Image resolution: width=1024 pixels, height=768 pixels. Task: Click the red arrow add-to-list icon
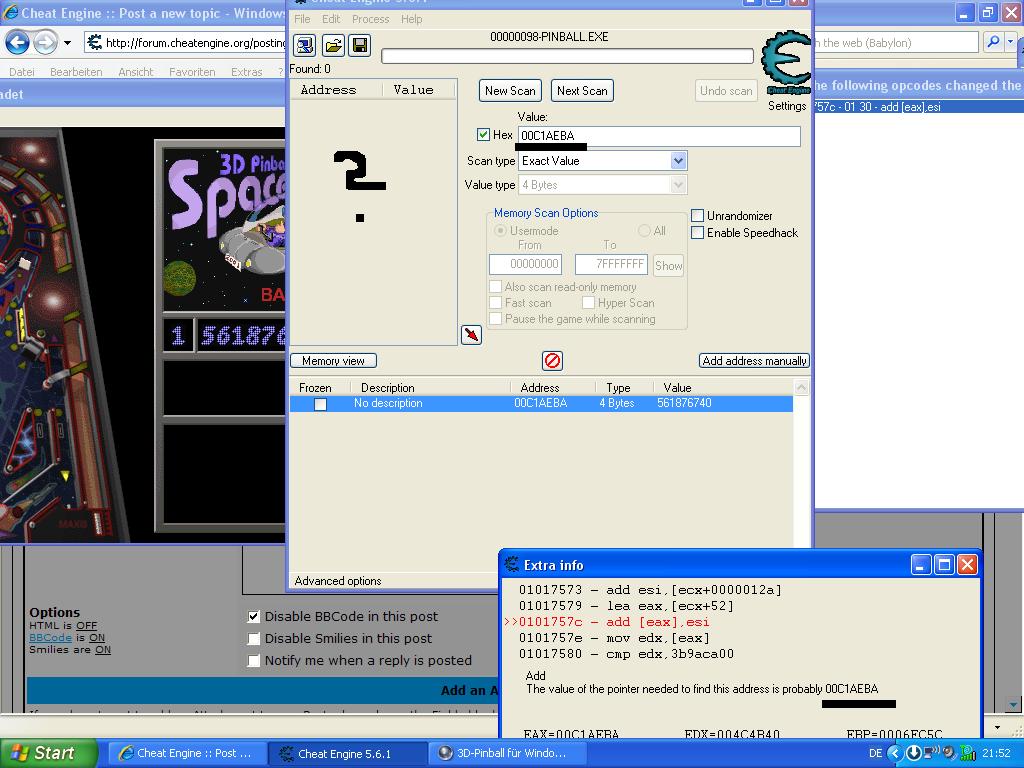pos(471,335)
